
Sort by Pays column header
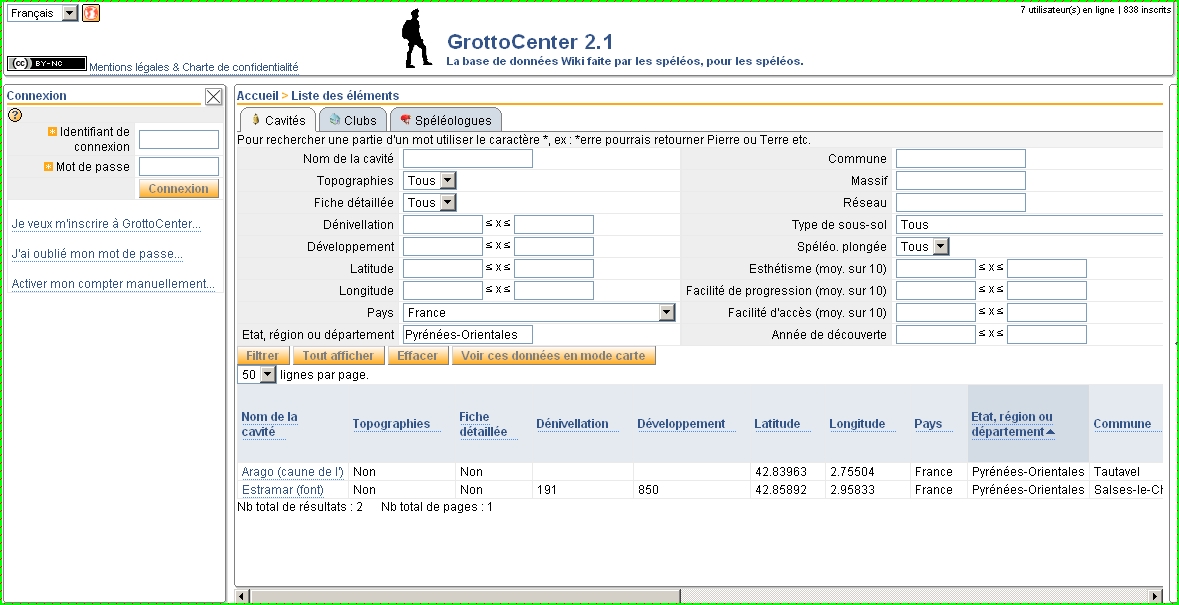[x=928, y=424]
